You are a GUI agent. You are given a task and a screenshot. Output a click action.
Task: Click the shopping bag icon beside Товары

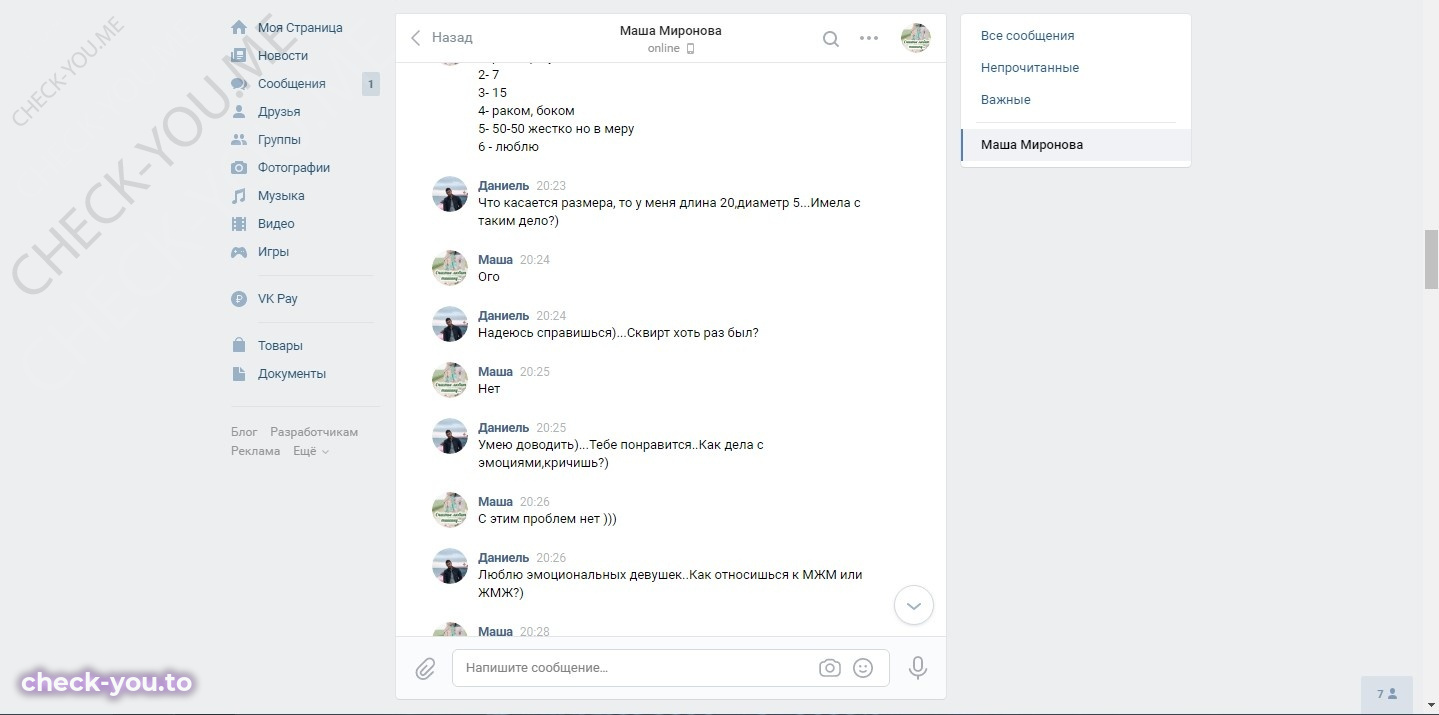coord(239,346)
